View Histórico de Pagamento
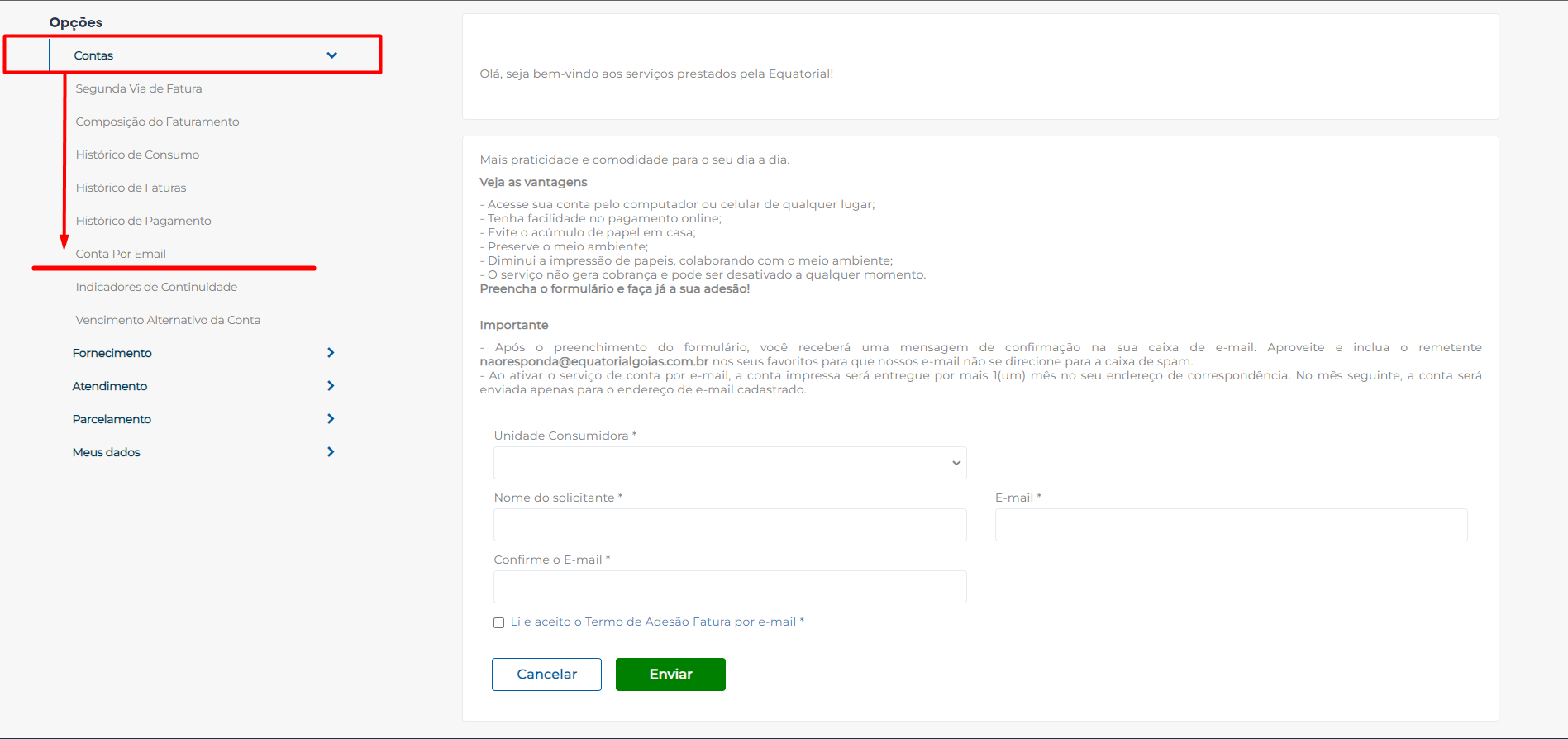Viewport: 1568px width, 739px height. (x=143, y=221)
